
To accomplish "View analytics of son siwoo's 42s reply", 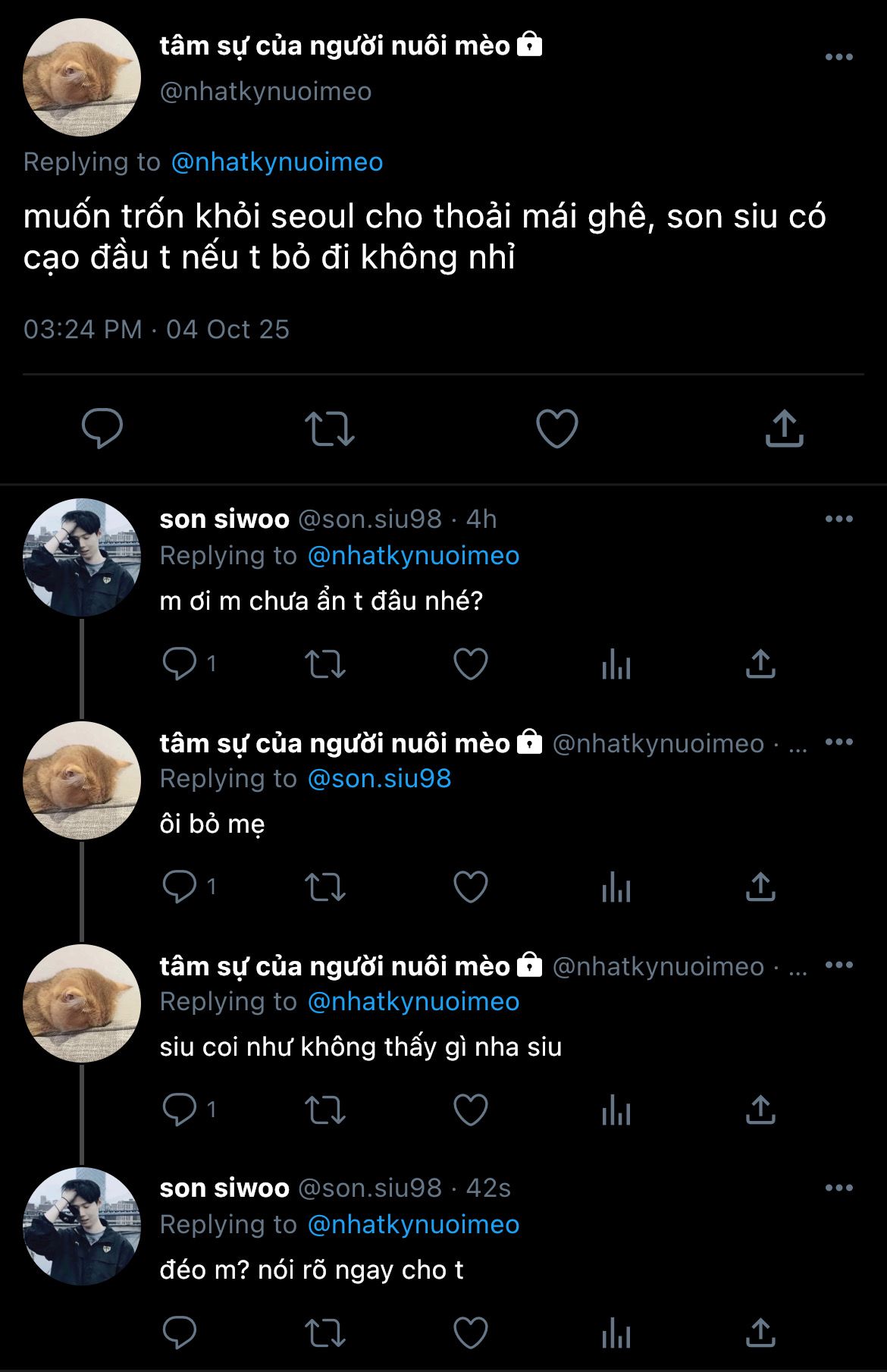I will [x=616, y=1333].
